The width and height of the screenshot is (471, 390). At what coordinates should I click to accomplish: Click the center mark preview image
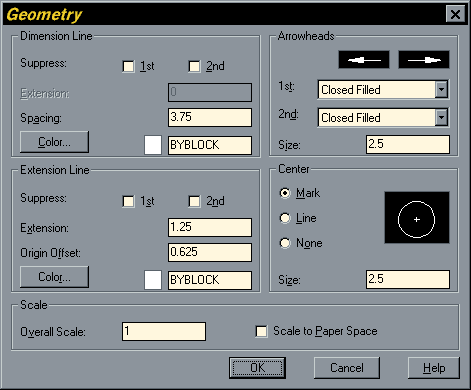(417, 217)
